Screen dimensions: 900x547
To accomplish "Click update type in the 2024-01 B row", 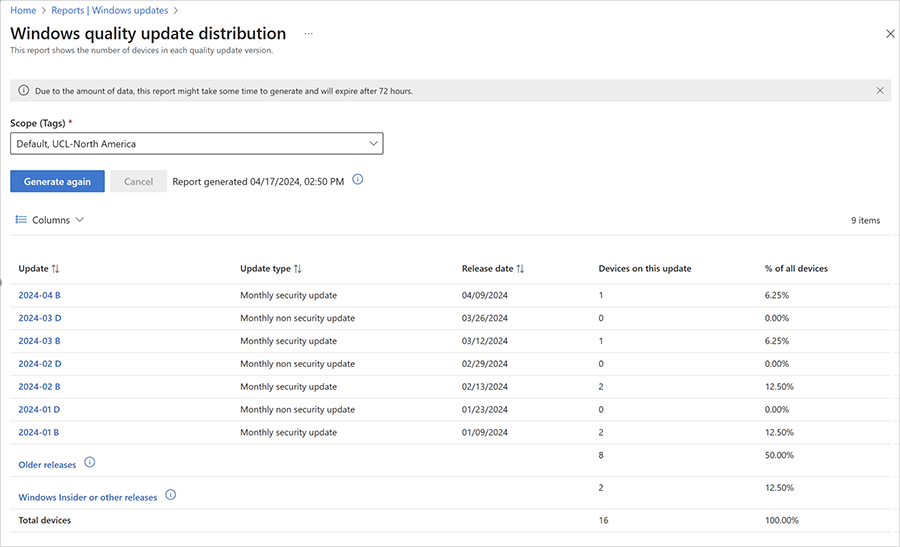I will 288,432.
